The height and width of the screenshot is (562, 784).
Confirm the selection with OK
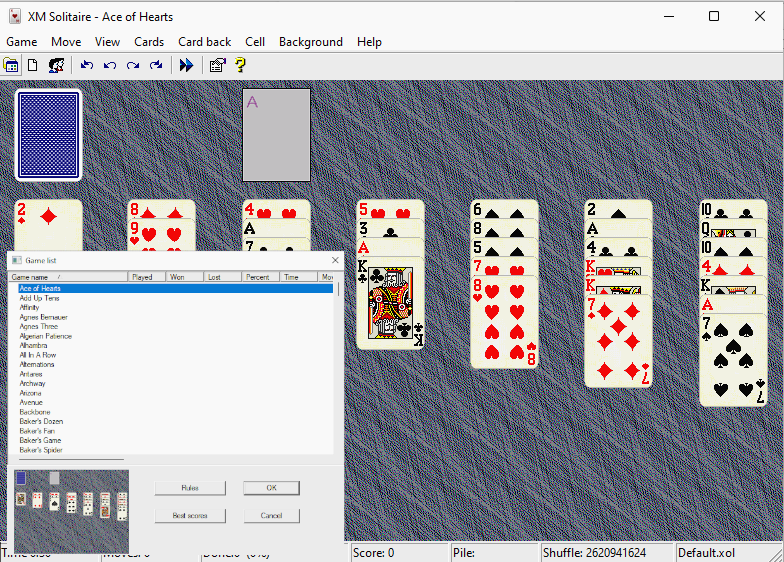[x=272, y=488]
